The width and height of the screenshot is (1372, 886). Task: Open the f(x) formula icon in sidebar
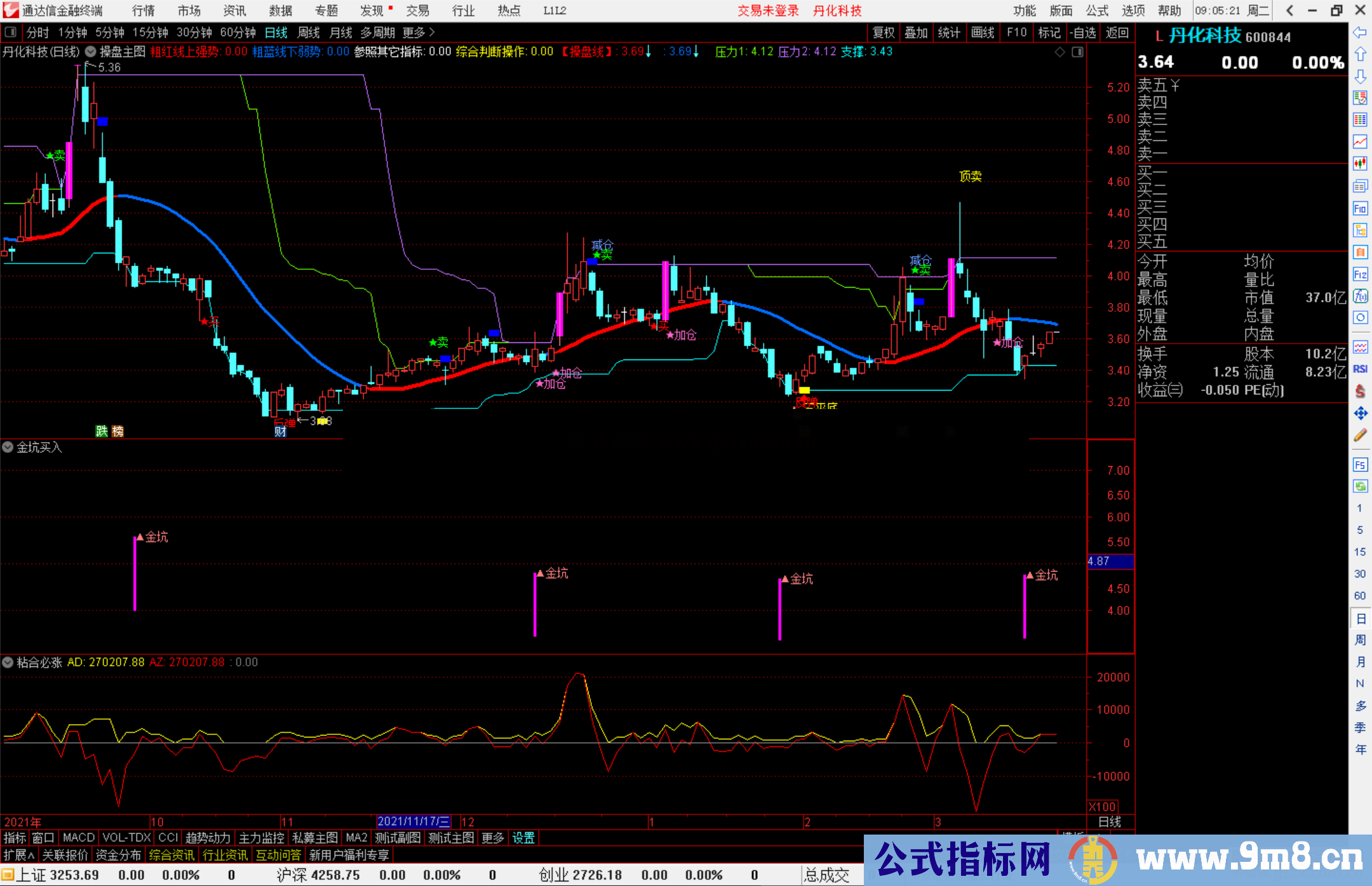[1360, 296]
